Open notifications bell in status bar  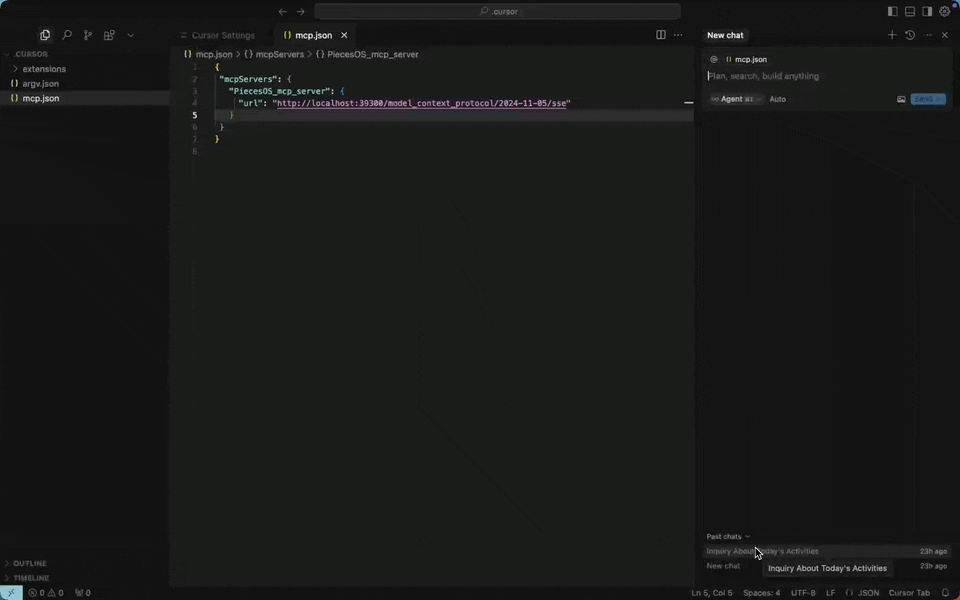(945, 593)
